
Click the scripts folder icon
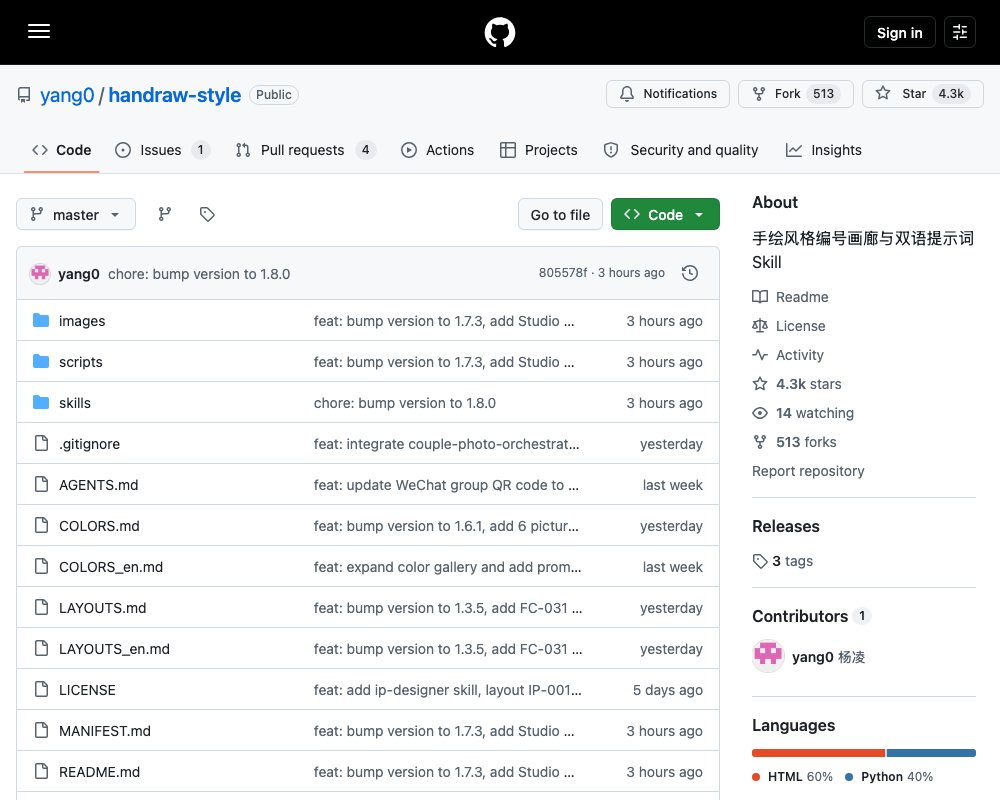(41, 361)
